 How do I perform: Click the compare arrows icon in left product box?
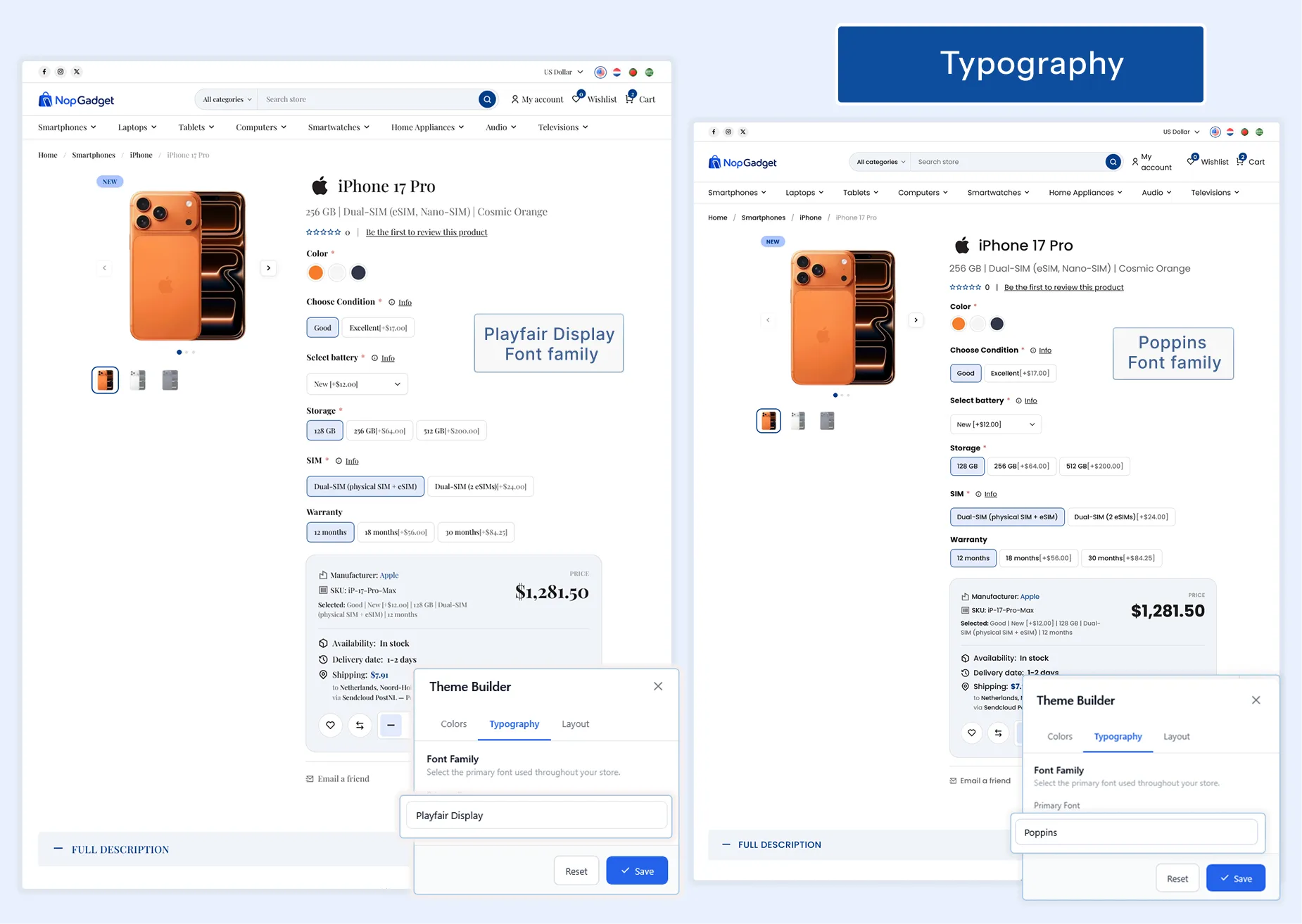coord(360,725)
